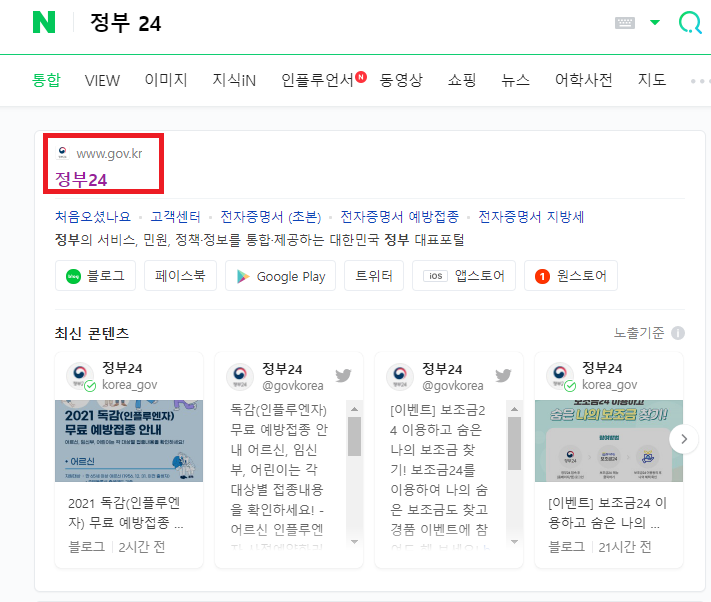711x602 pixels.
Task: Open the 처음오셨나요 sublink
Action: click(x=93, y=217)
